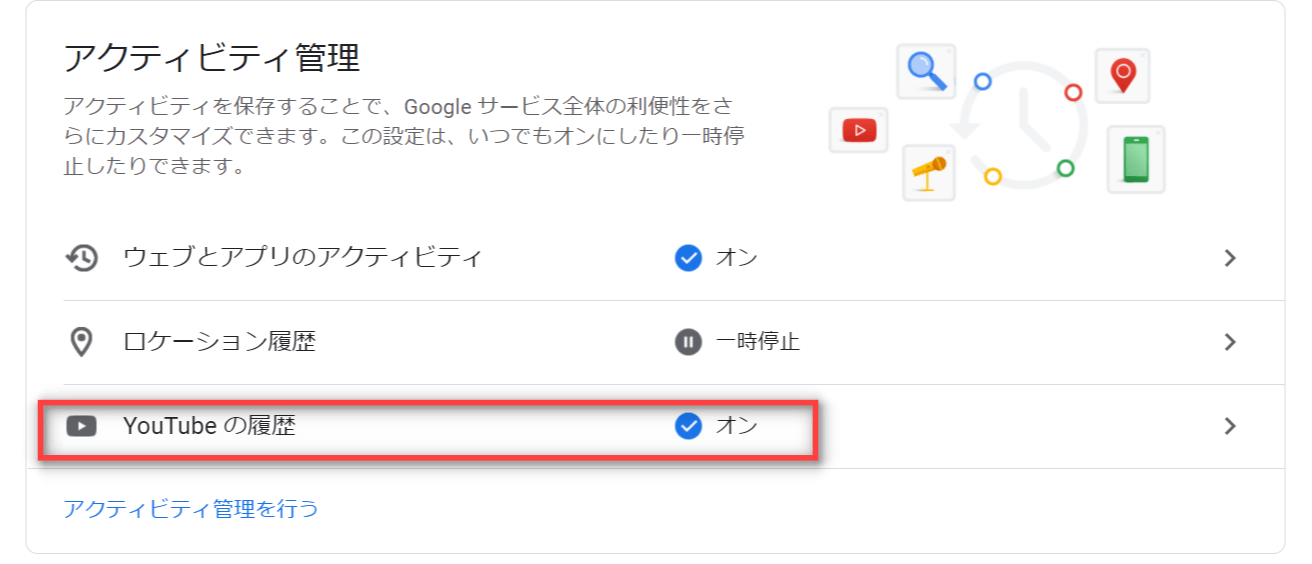The width and height of the screenshot is (1312, 564).
Task: Click the clock history illustration center
Action: pos(1020,125)
